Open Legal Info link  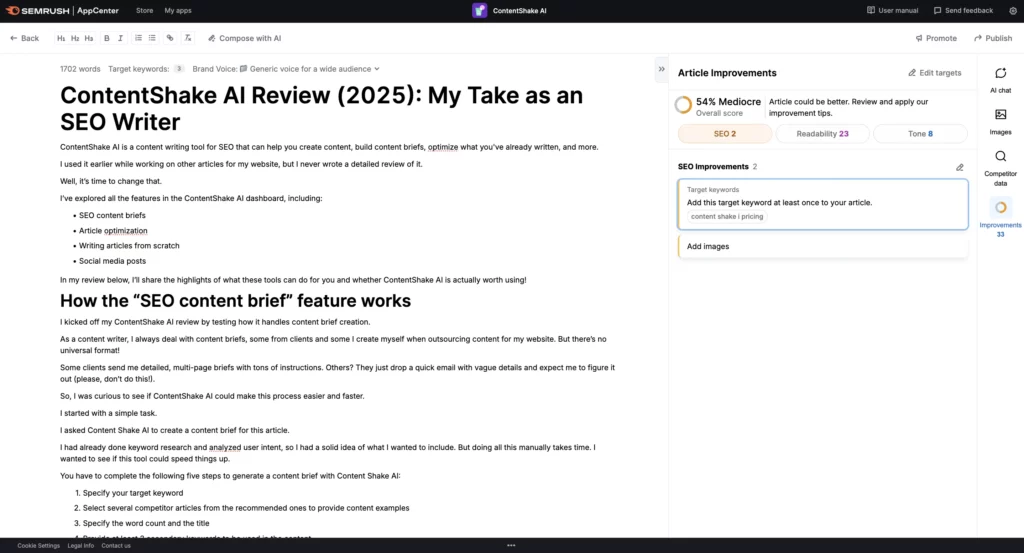pos(80,546)
